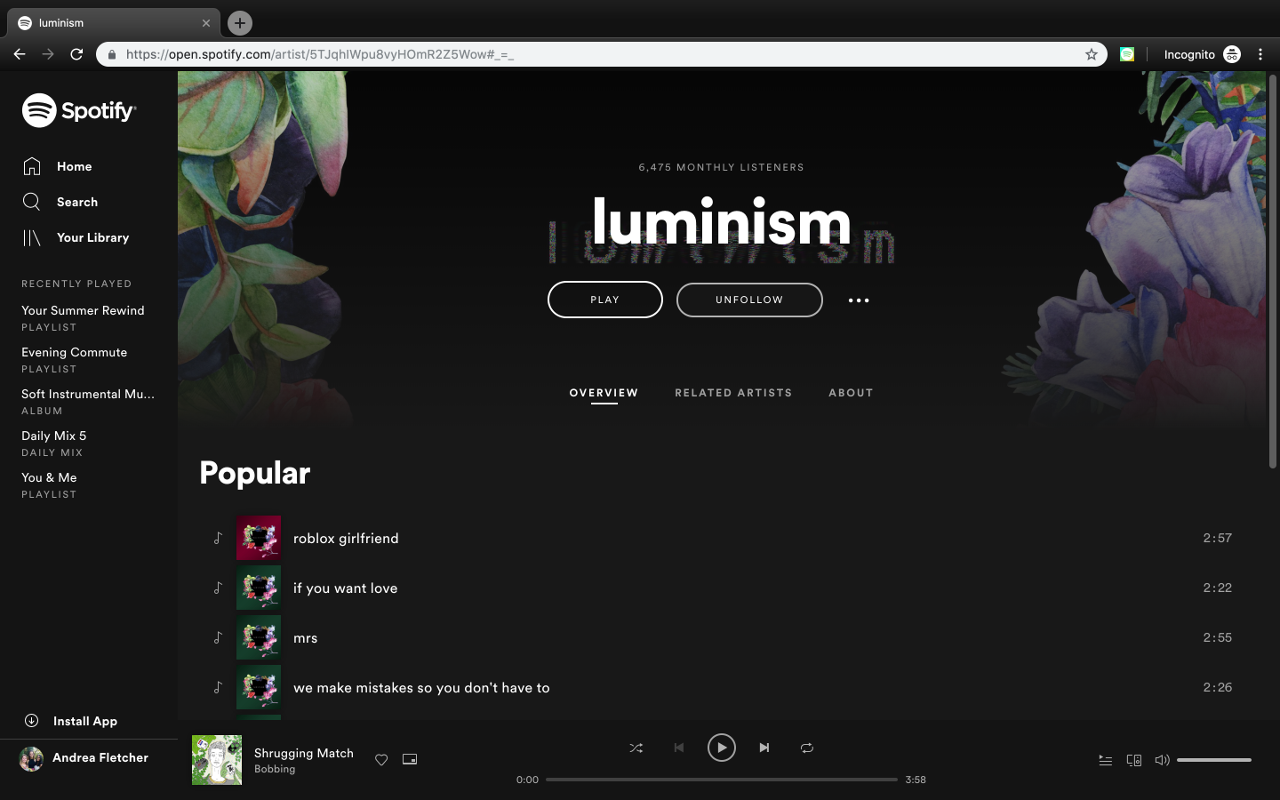The image size is (1280, 800).
Task: Open the play queue
Action: 1105,760
